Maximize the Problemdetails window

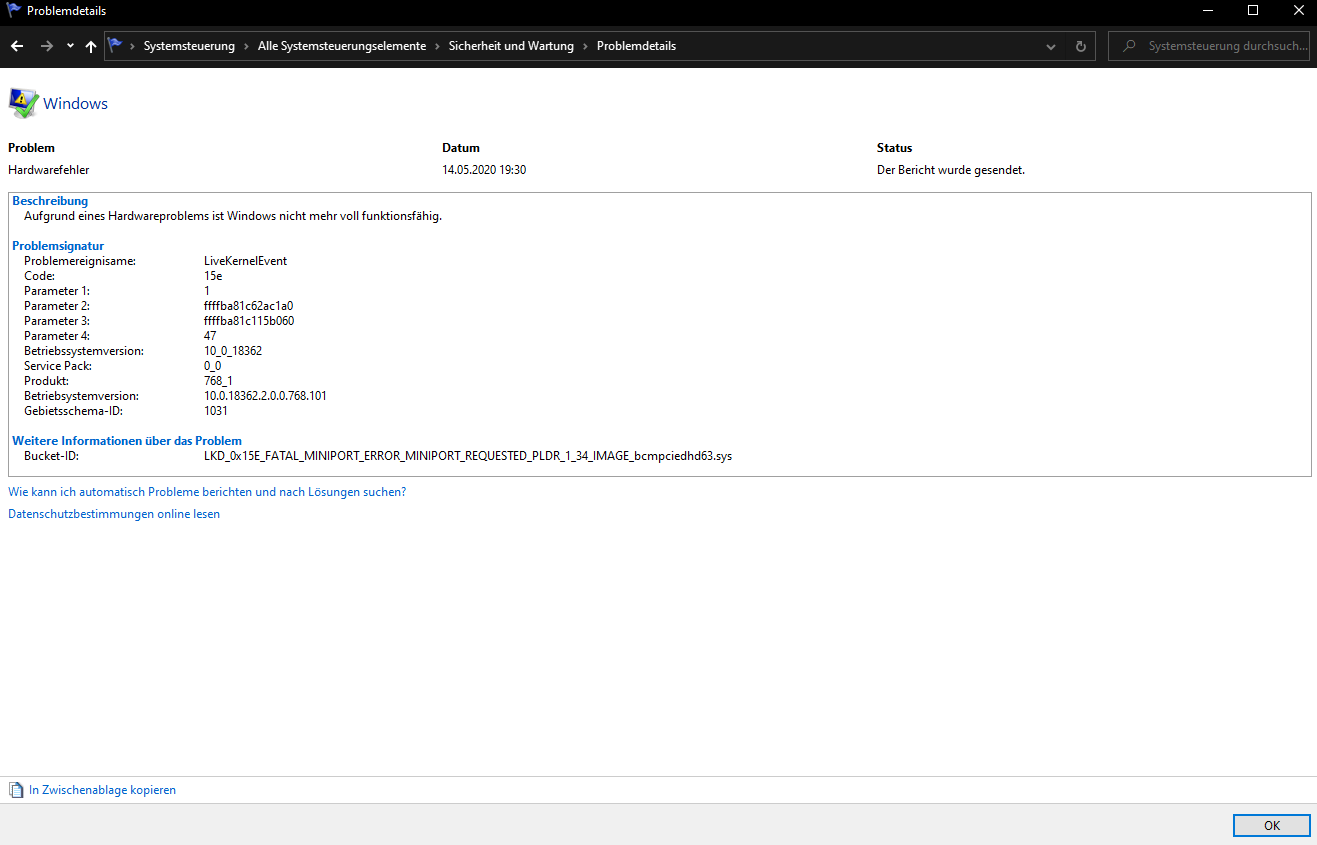coord(1253,11)
